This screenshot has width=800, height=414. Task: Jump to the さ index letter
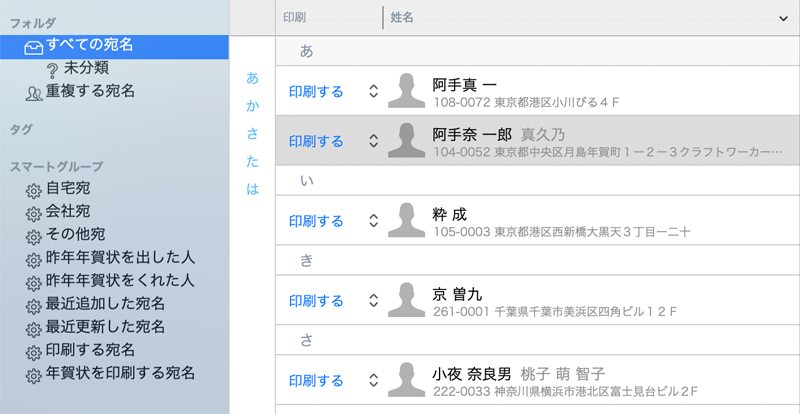pyautogui.click(x=253, y=134)
